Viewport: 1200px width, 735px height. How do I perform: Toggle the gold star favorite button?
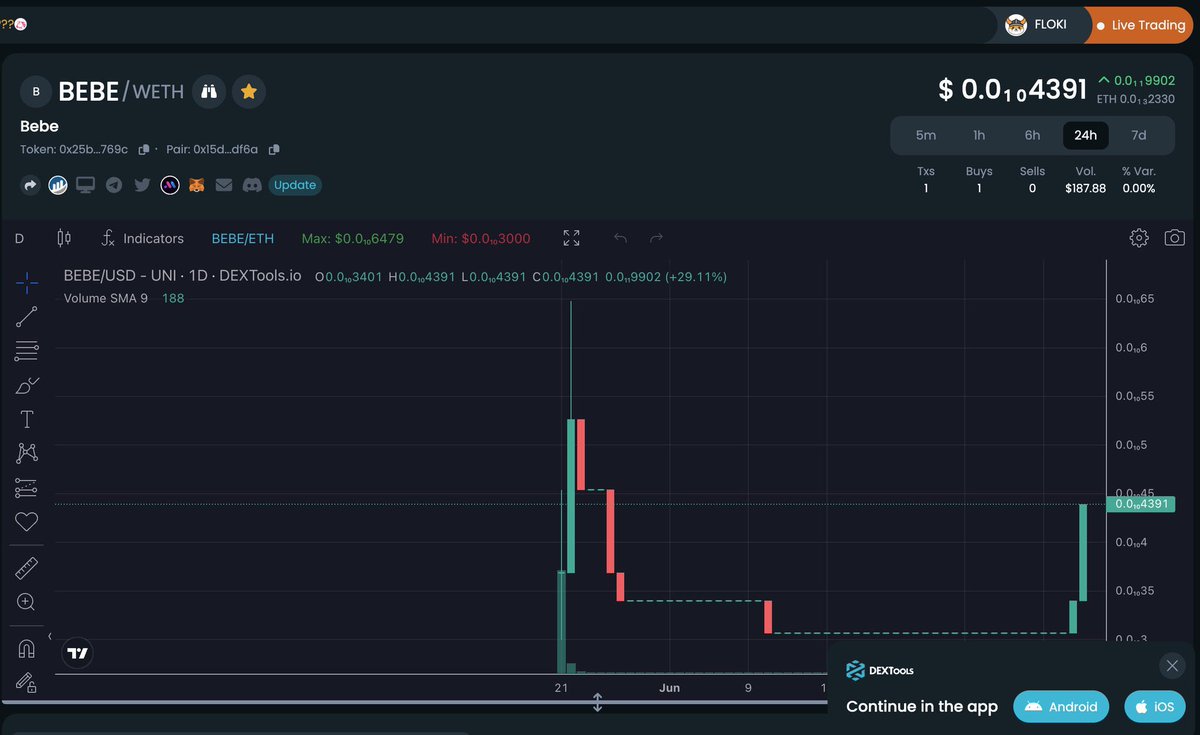pyautogui.click(x=249, y=91)
